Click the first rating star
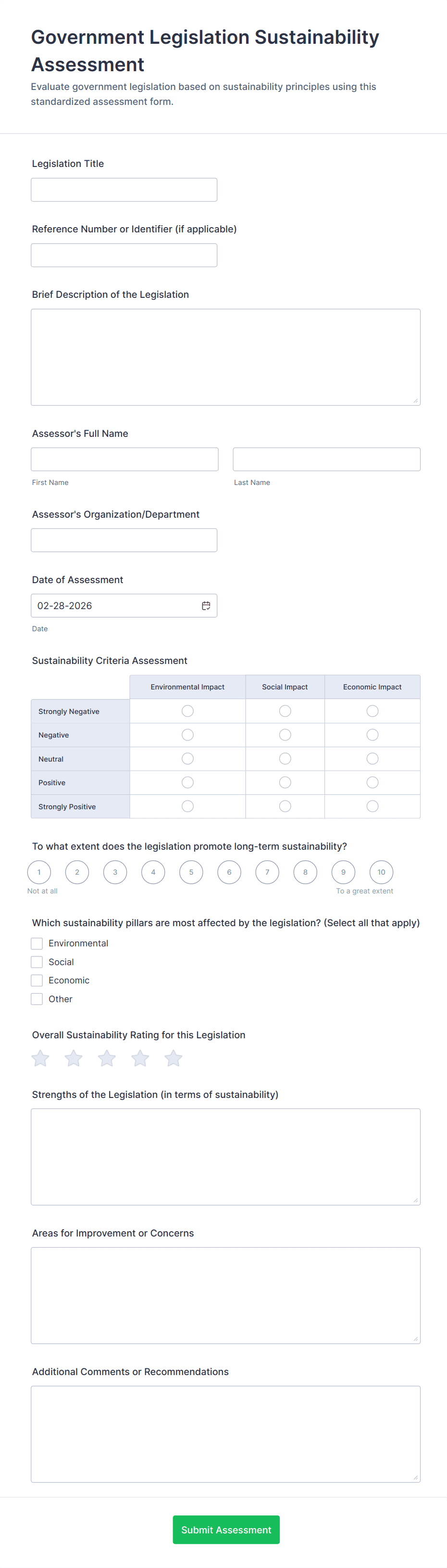 tap(40, 1058)
